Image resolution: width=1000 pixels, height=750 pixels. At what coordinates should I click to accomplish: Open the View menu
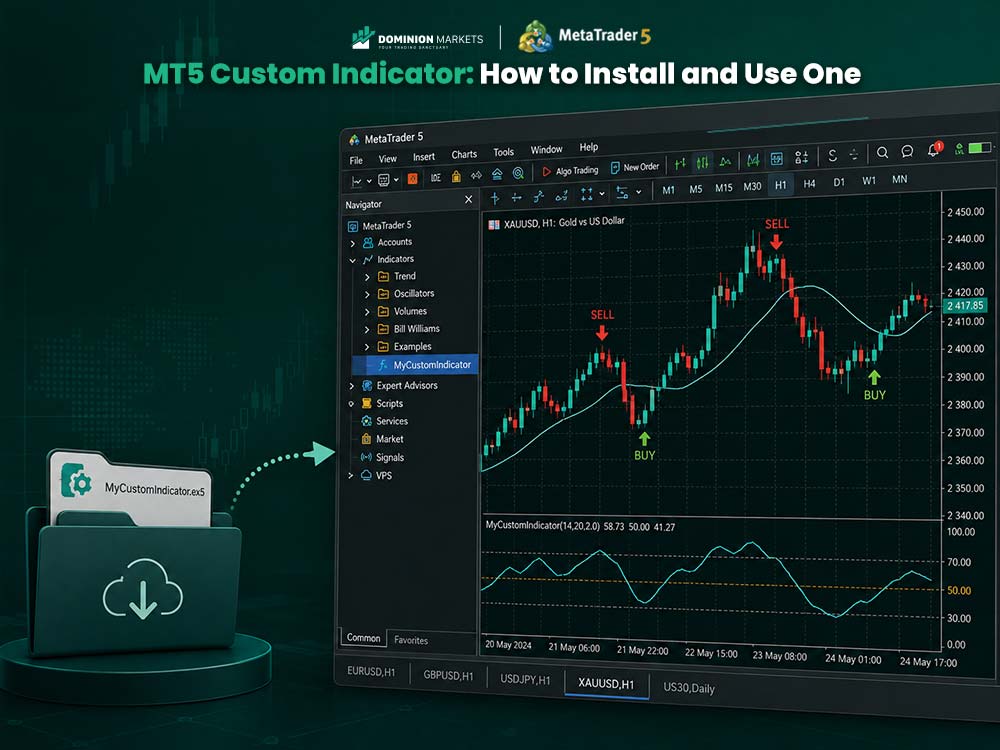tap(387, 158)
